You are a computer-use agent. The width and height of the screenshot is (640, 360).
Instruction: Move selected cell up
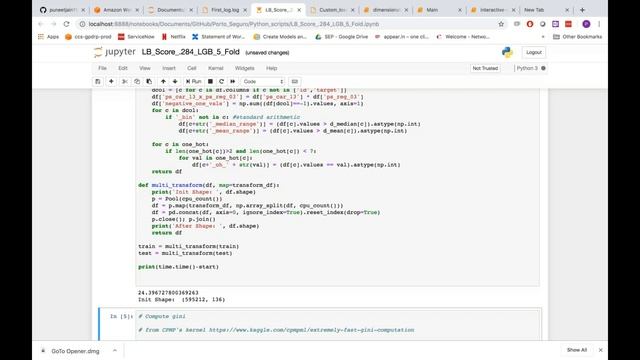[x=163, y=82]
